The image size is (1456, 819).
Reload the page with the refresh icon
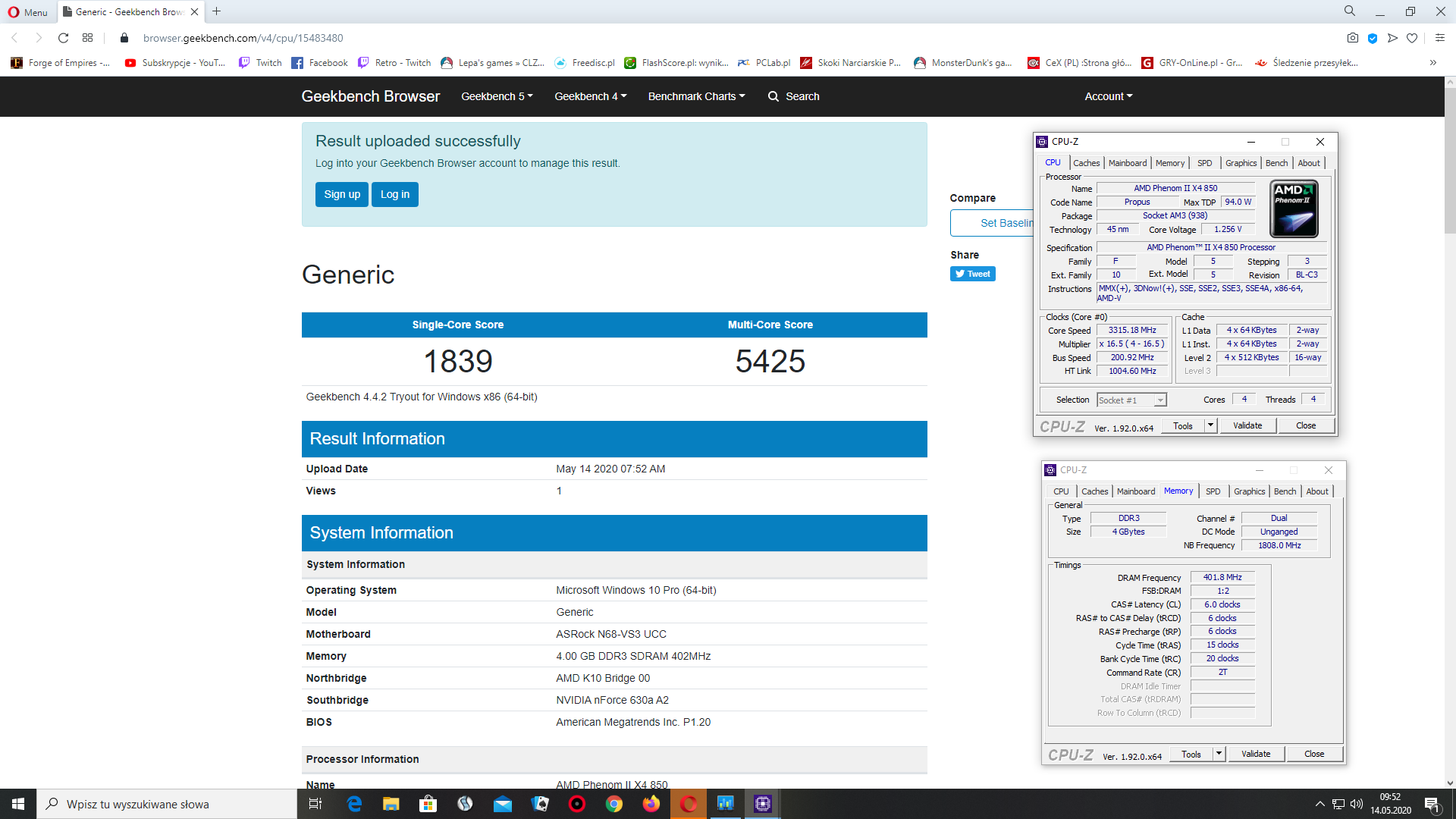[x=64, y=38]
